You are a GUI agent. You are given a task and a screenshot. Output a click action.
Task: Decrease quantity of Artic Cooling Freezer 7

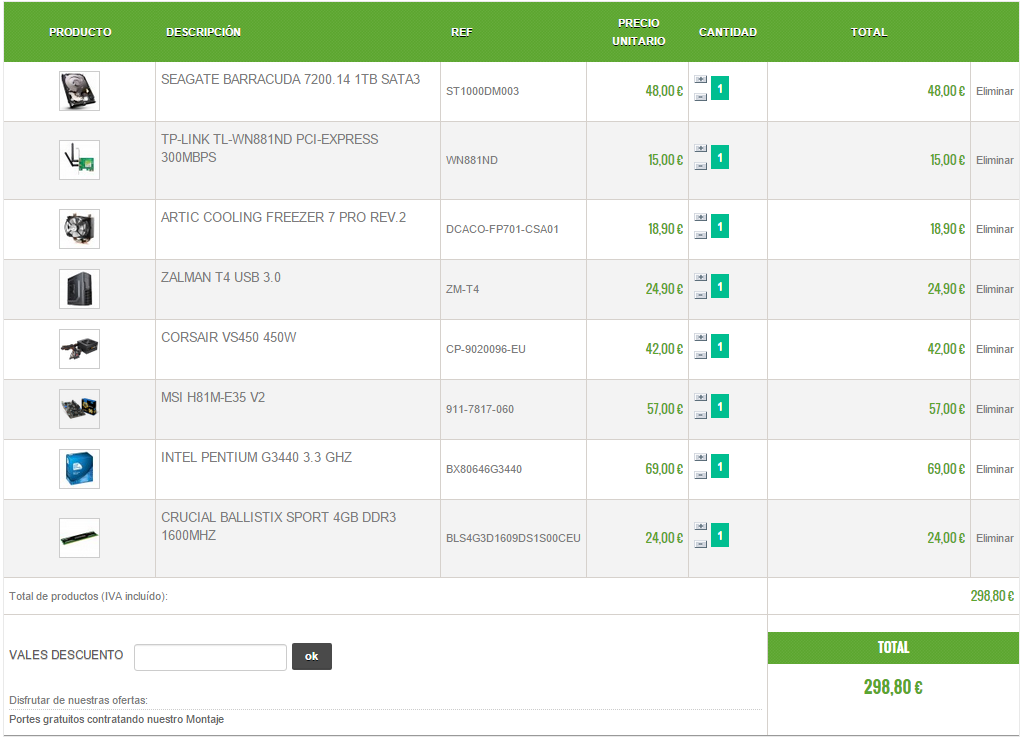[700, 235]
